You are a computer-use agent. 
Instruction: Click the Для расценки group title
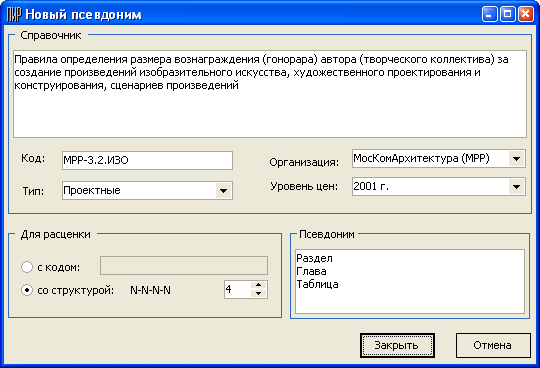point(55,234)
